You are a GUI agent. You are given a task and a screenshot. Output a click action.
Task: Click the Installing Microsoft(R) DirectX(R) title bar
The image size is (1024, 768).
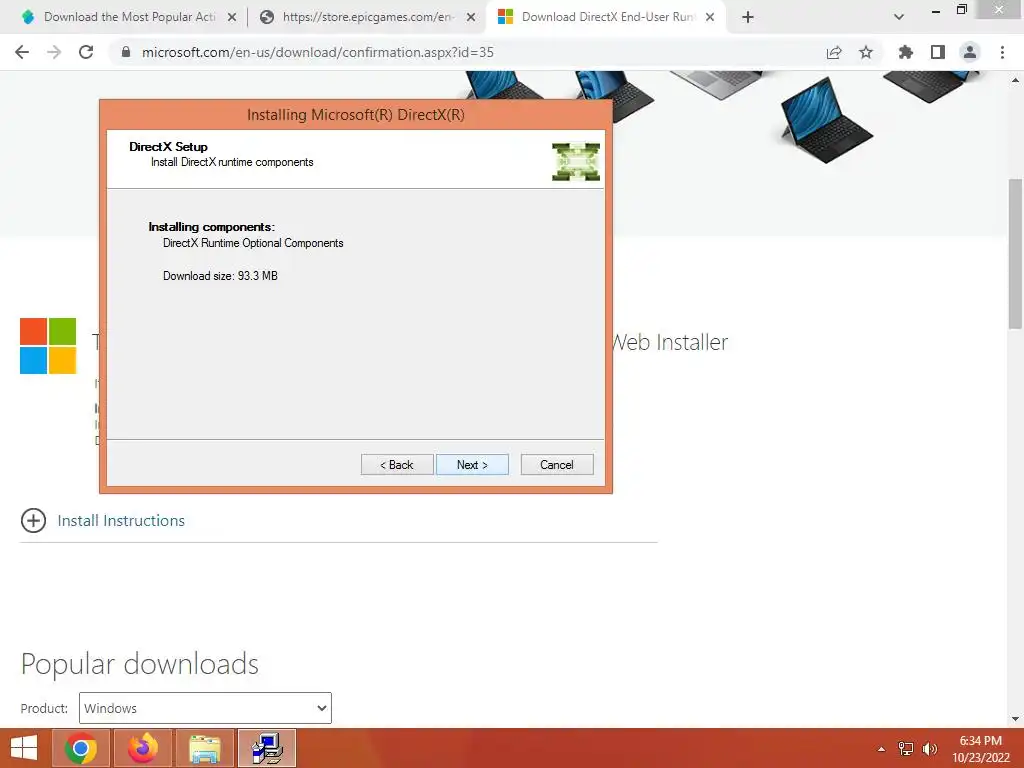(356, 115)
